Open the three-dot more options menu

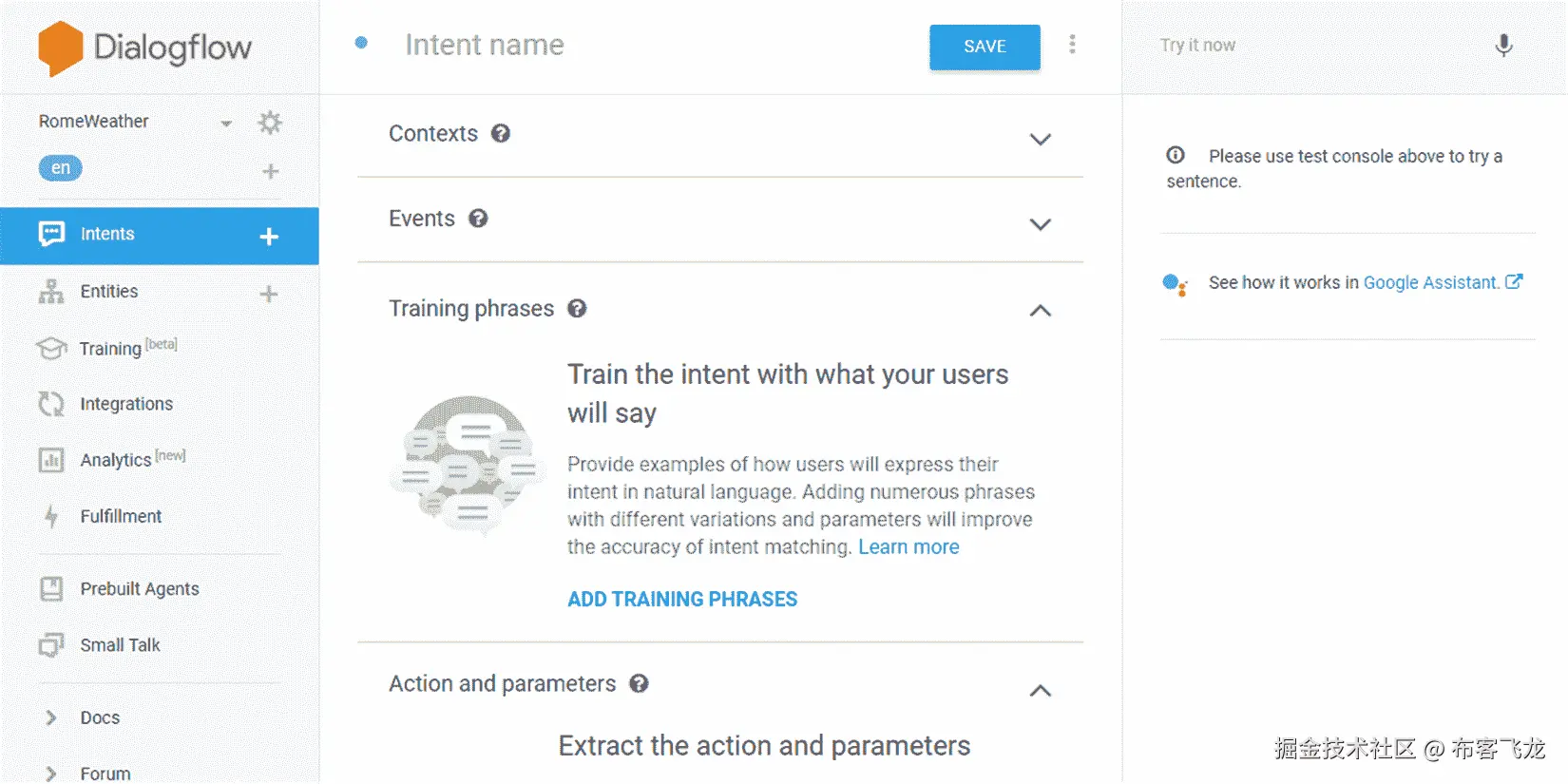point(1072,45)
